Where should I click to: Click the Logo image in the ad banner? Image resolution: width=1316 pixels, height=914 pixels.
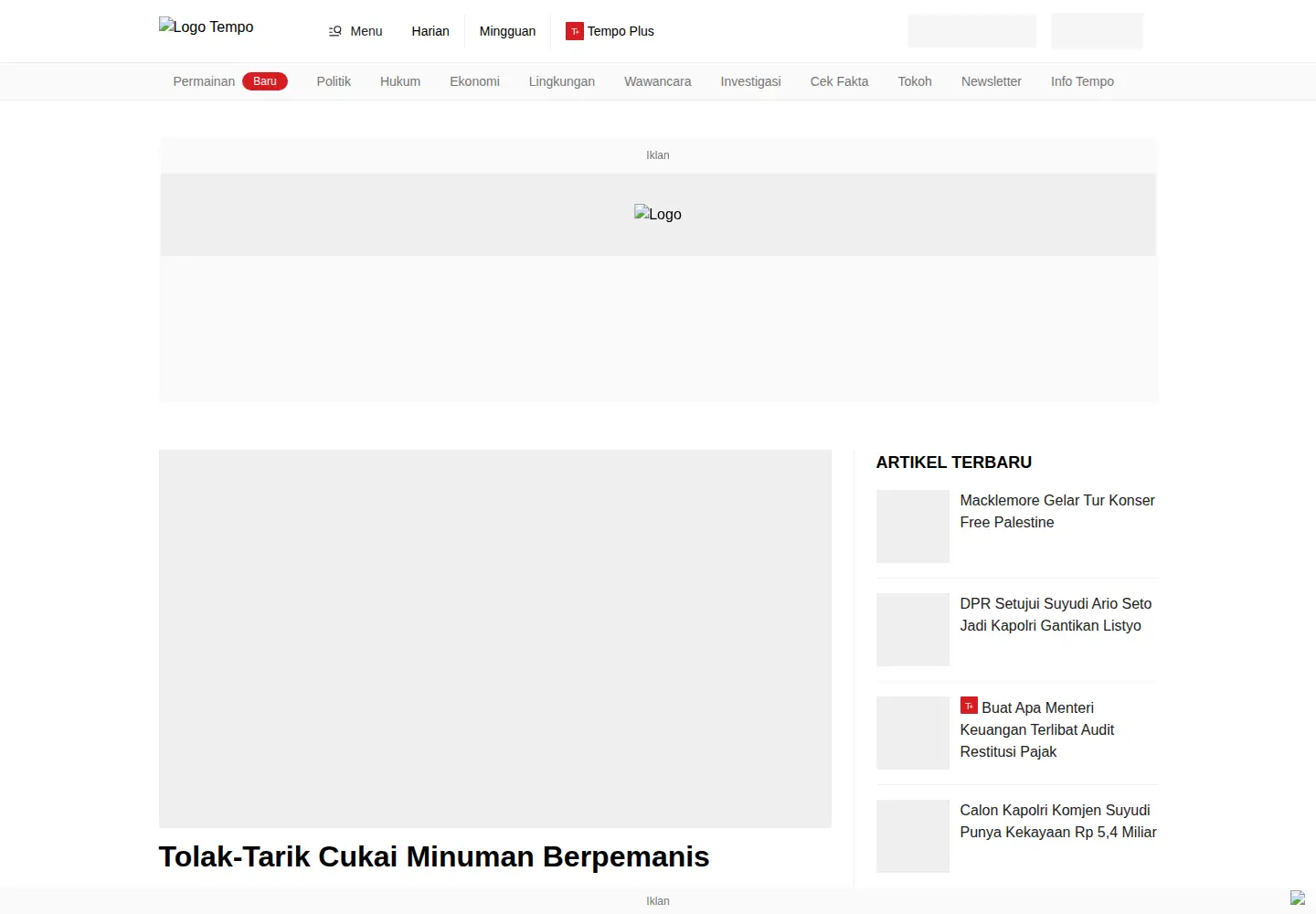(658, 214)
